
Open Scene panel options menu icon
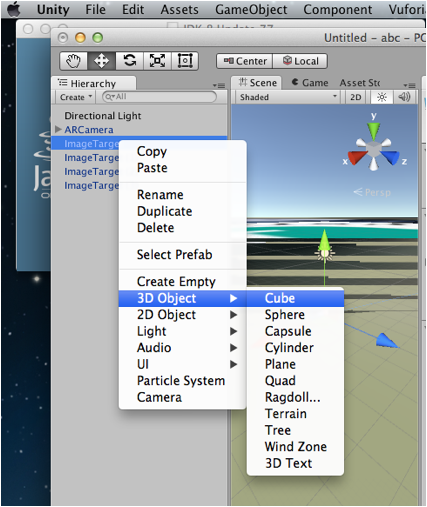(x=409, y=86)
